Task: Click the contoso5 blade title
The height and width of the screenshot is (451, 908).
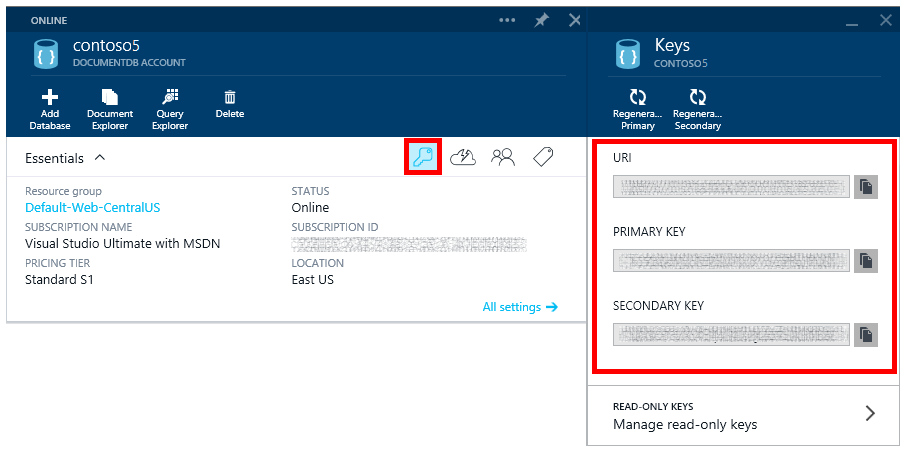Action: pyautogui.click(x=107, y=46)
